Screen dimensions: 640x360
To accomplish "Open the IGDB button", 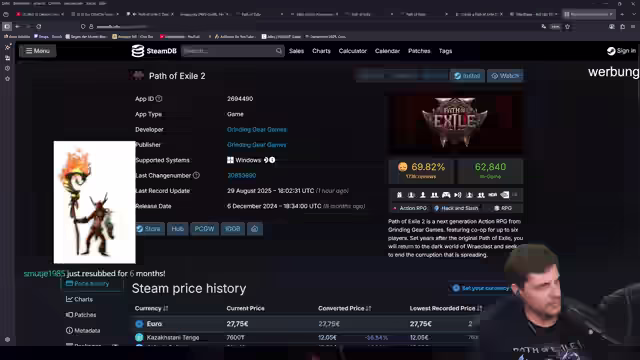I will point(233,229).
